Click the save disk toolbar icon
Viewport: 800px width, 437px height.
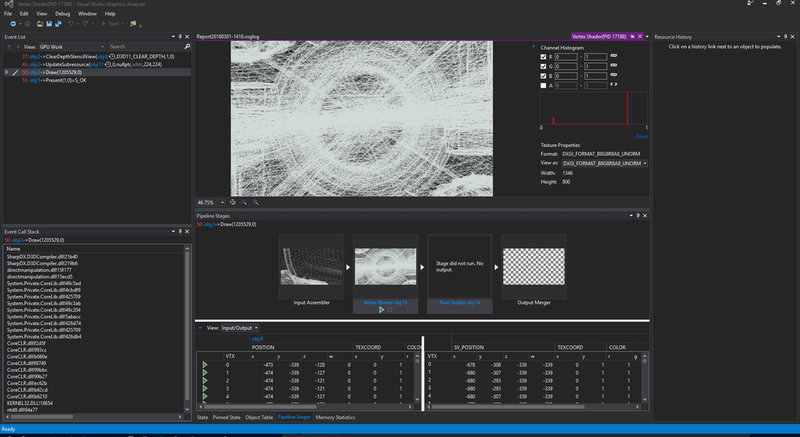49,23
